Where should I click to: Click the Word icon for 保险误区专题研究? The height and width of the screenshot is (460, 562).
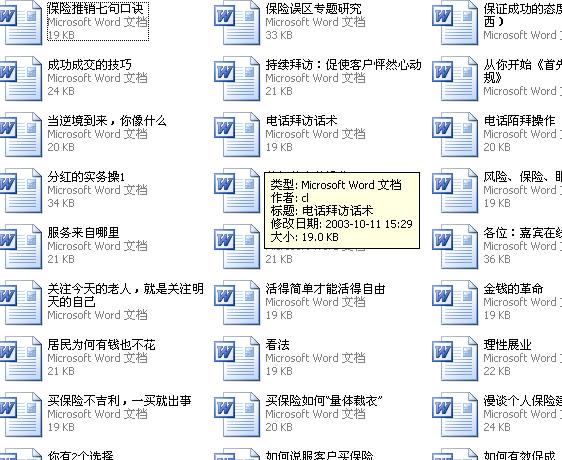point(237,23)
